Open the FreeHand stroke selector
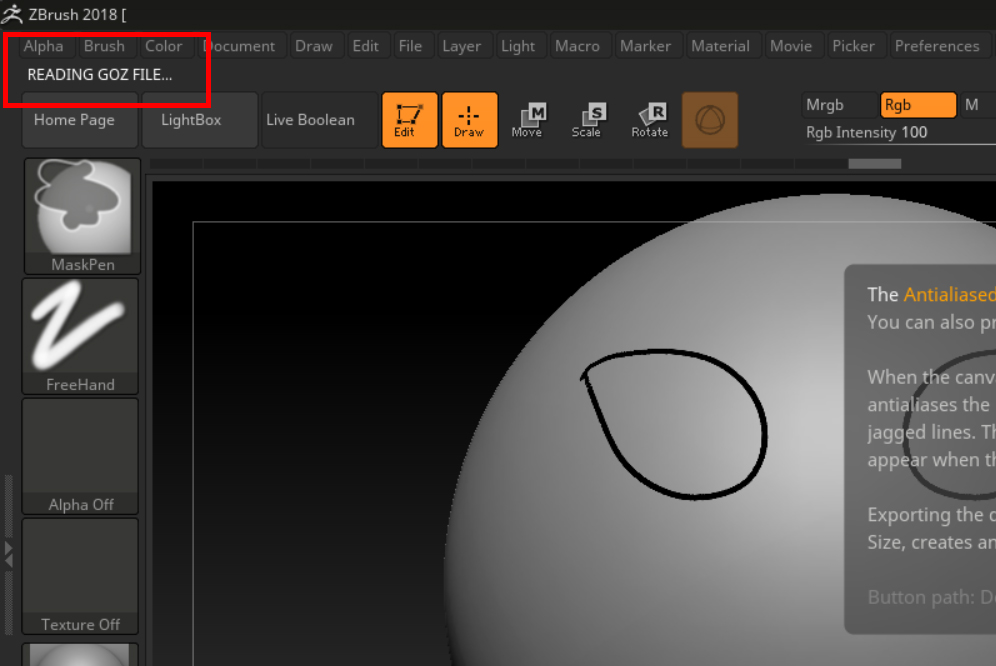Screen dimensions: 996x666 click(80, 336)
